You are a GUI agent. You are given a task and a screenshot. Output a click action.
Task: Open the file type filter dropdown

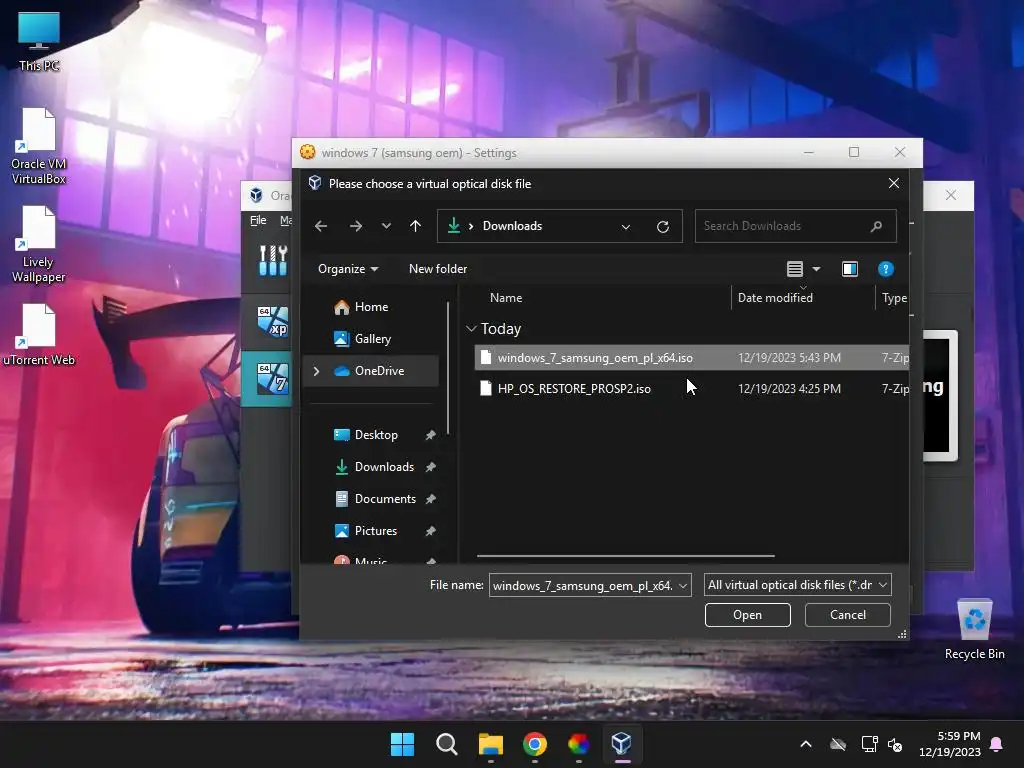(x=797, y=585)
